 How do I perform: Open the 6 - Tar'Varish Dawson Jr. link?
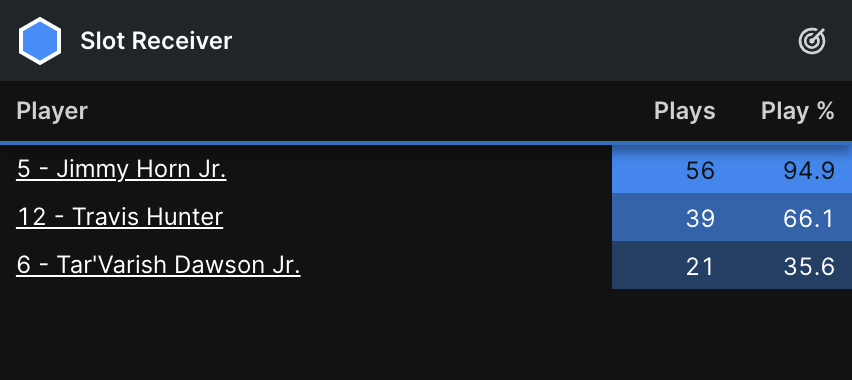158,265
